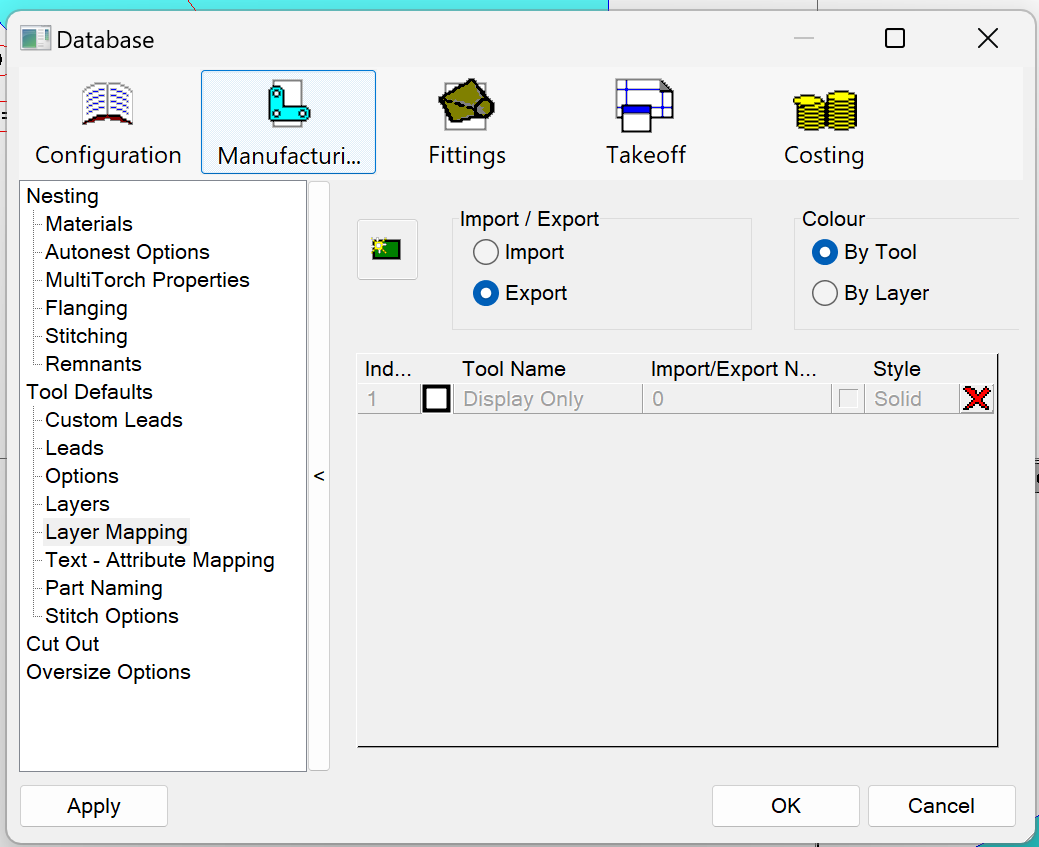
Task: Choose colour By Layer option
Action: (825, 293)
